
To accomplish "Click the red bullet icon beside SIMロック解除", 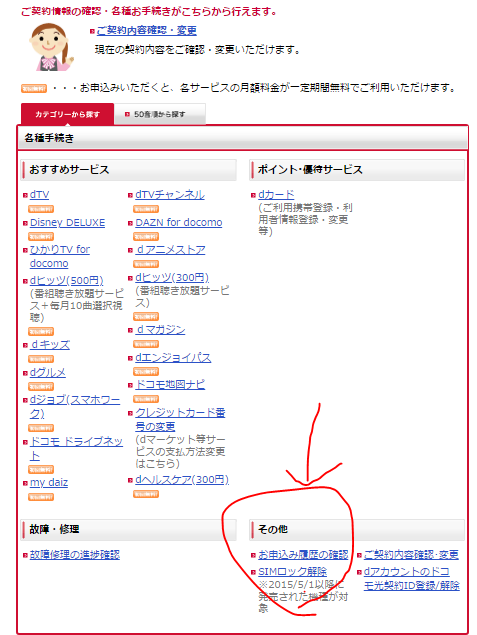I will tap(253, 573).
